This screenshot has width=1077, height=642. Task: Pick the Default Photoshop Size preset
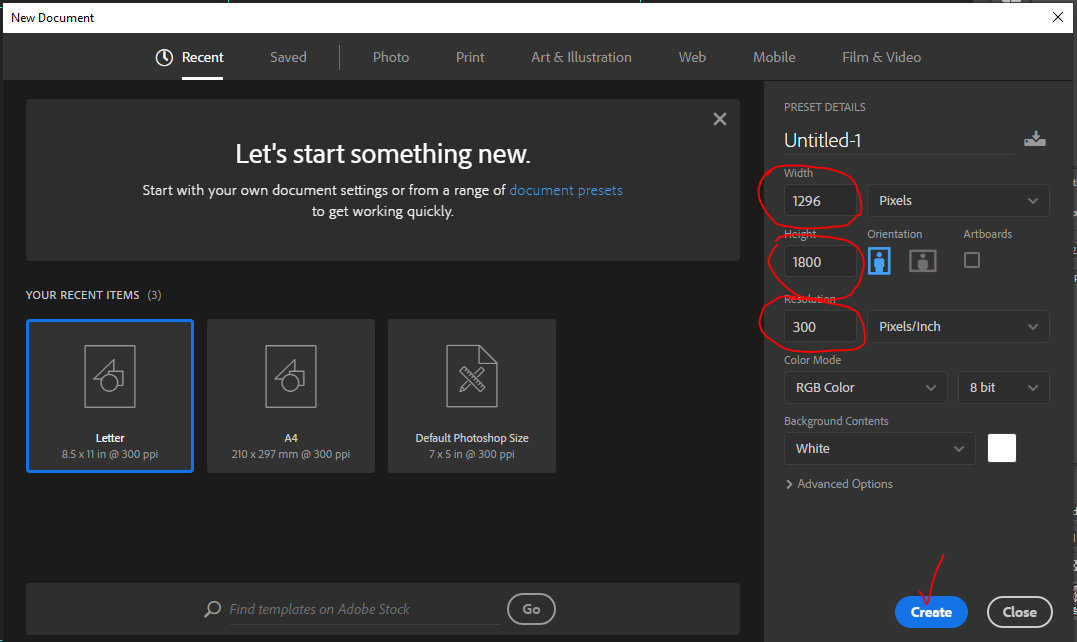pyautogui.click(x=472, y=395)
